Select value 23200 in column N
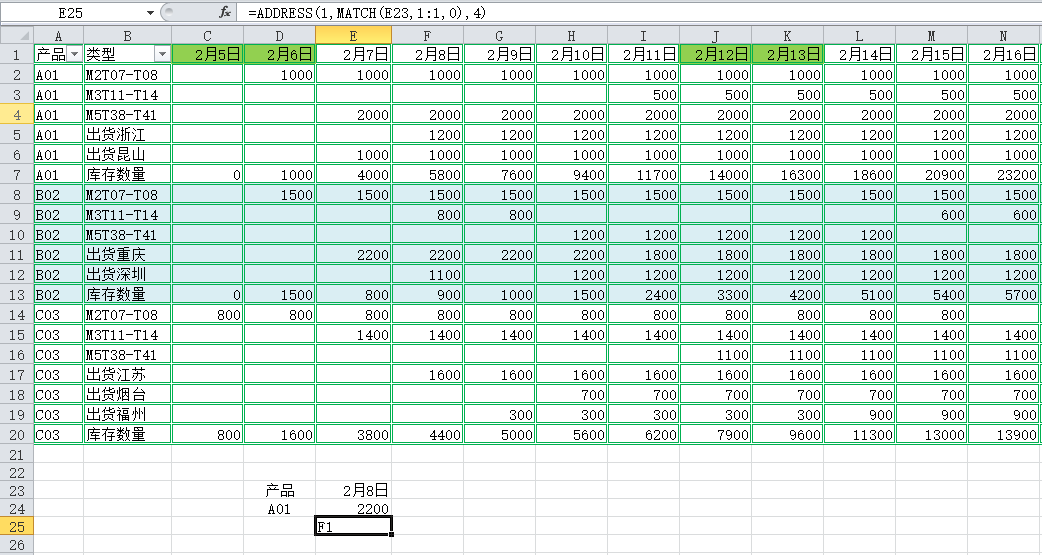The width and height of the screenshot is (1042, 555). (x=1003, y=175)
